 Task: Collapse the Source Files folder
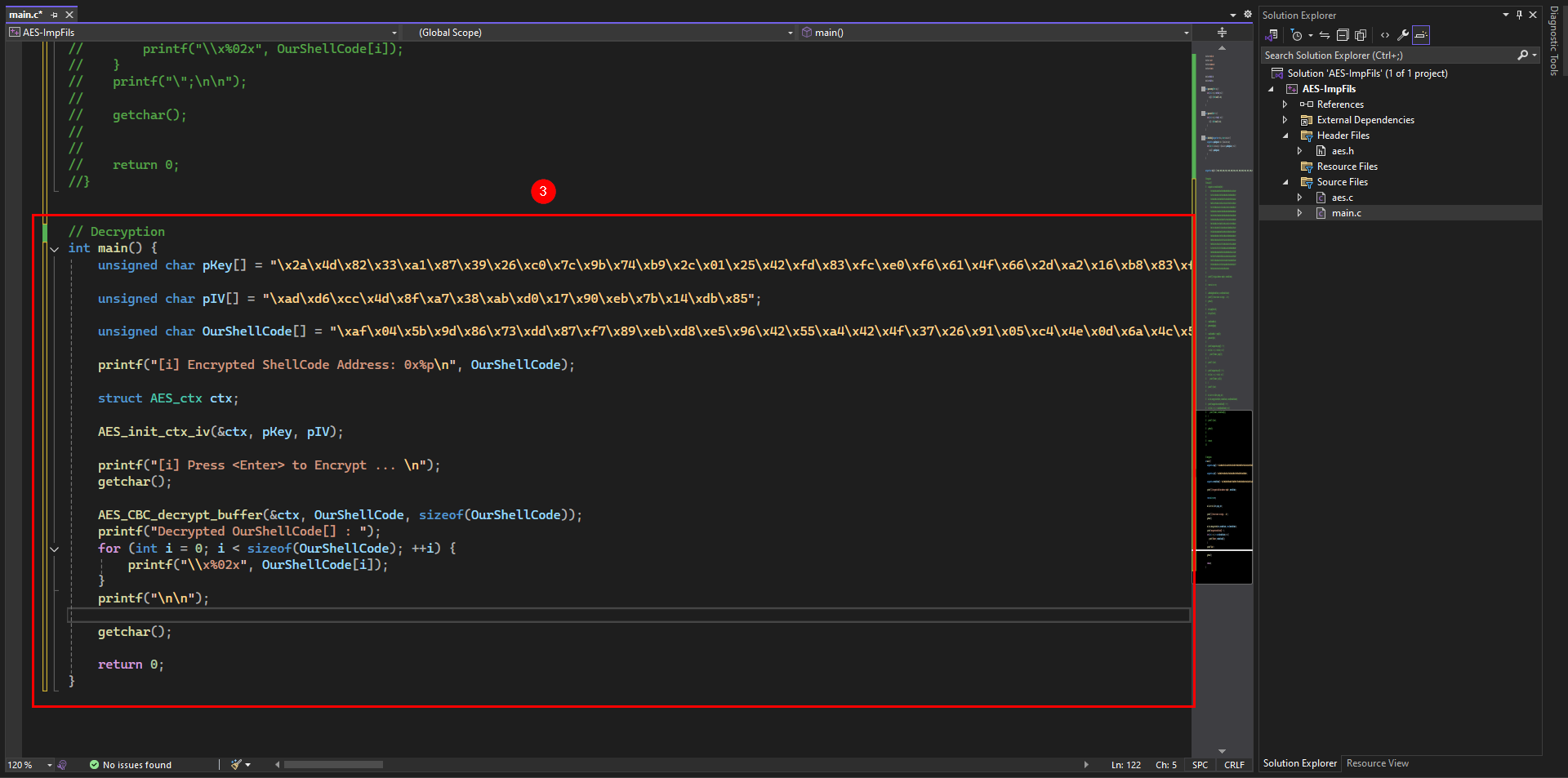point(1285,182)
